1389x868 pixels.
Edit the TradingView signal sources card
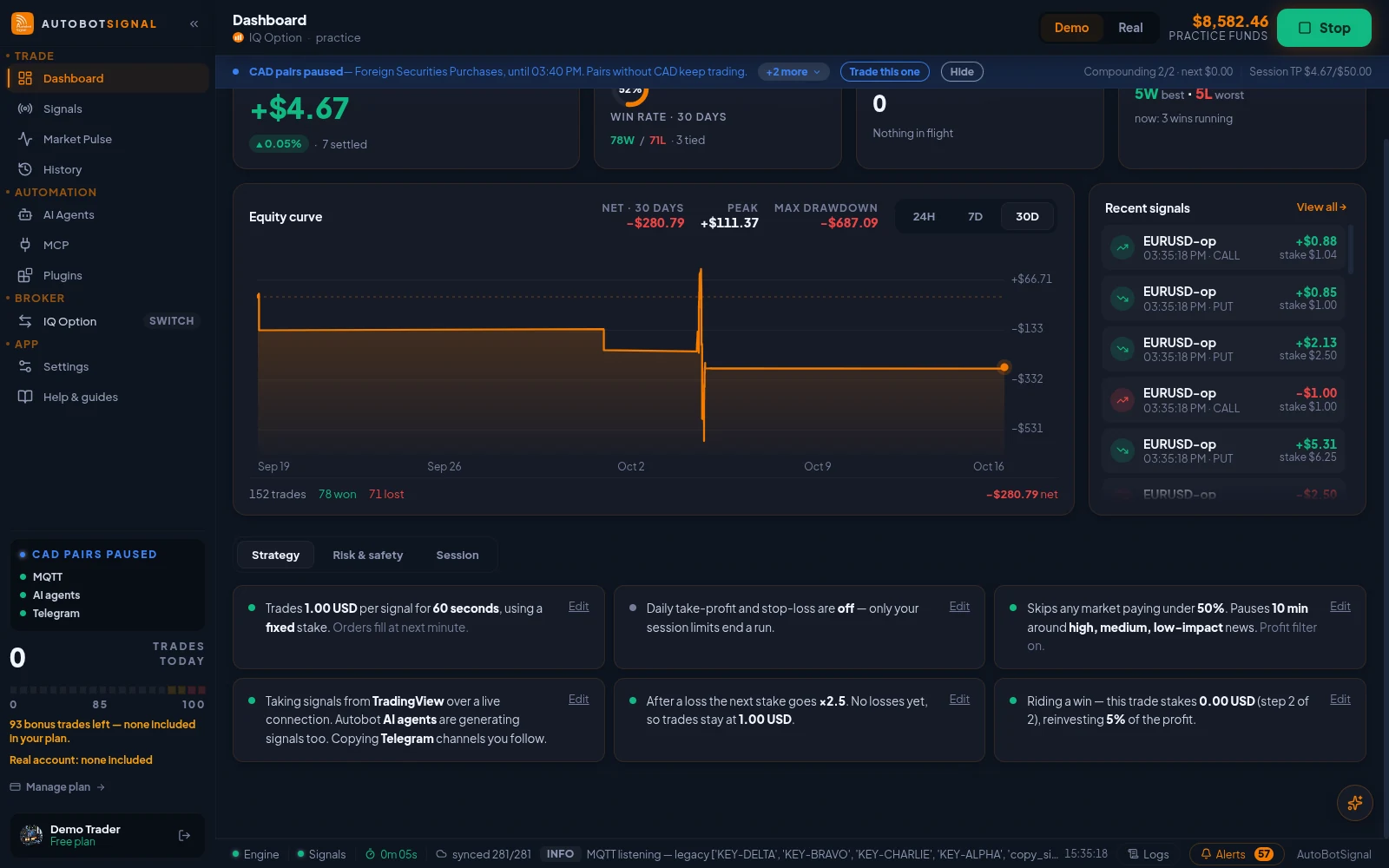[578, 700]
